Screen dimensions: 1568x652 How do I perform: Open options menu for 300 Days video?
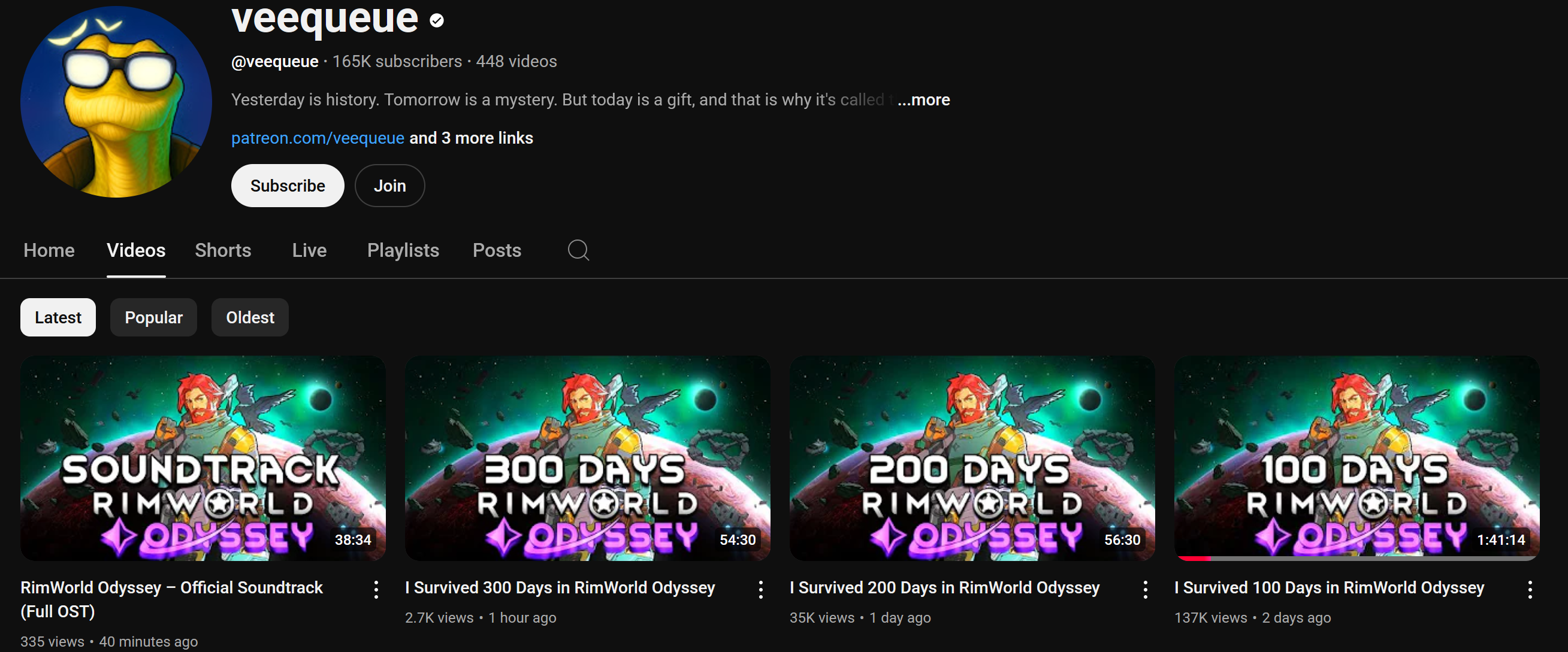click(761, 589)
